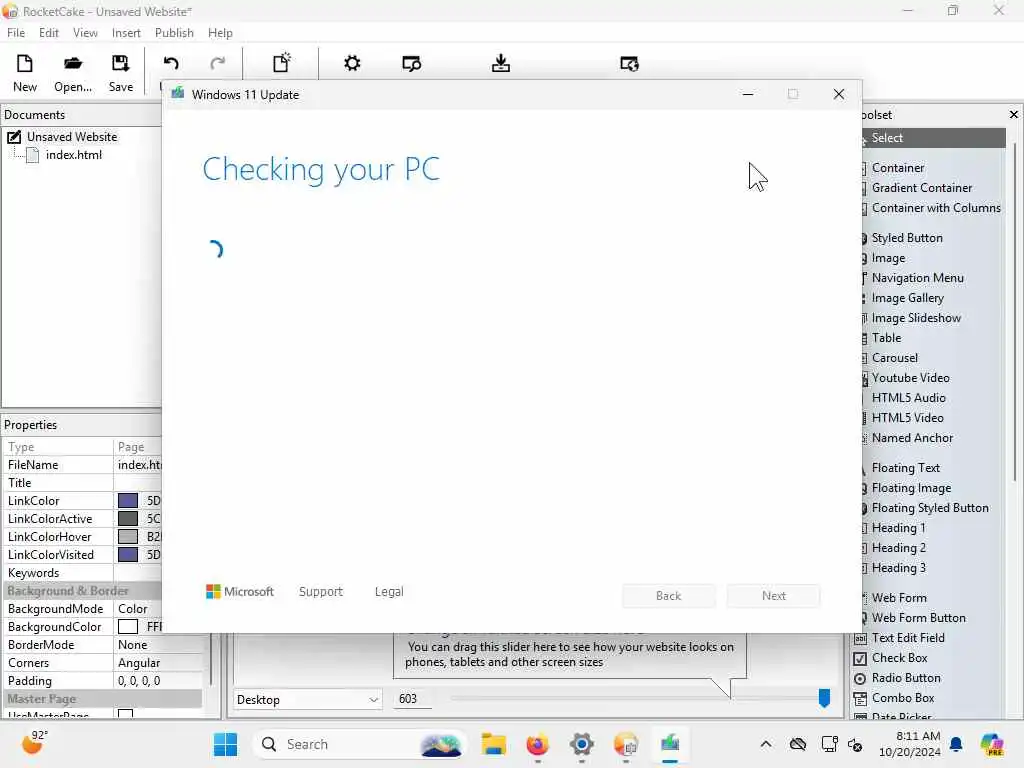Select the Web Form Button tool
The width and height of the screenshot is (1024, 768).
[x=918, y=618]
